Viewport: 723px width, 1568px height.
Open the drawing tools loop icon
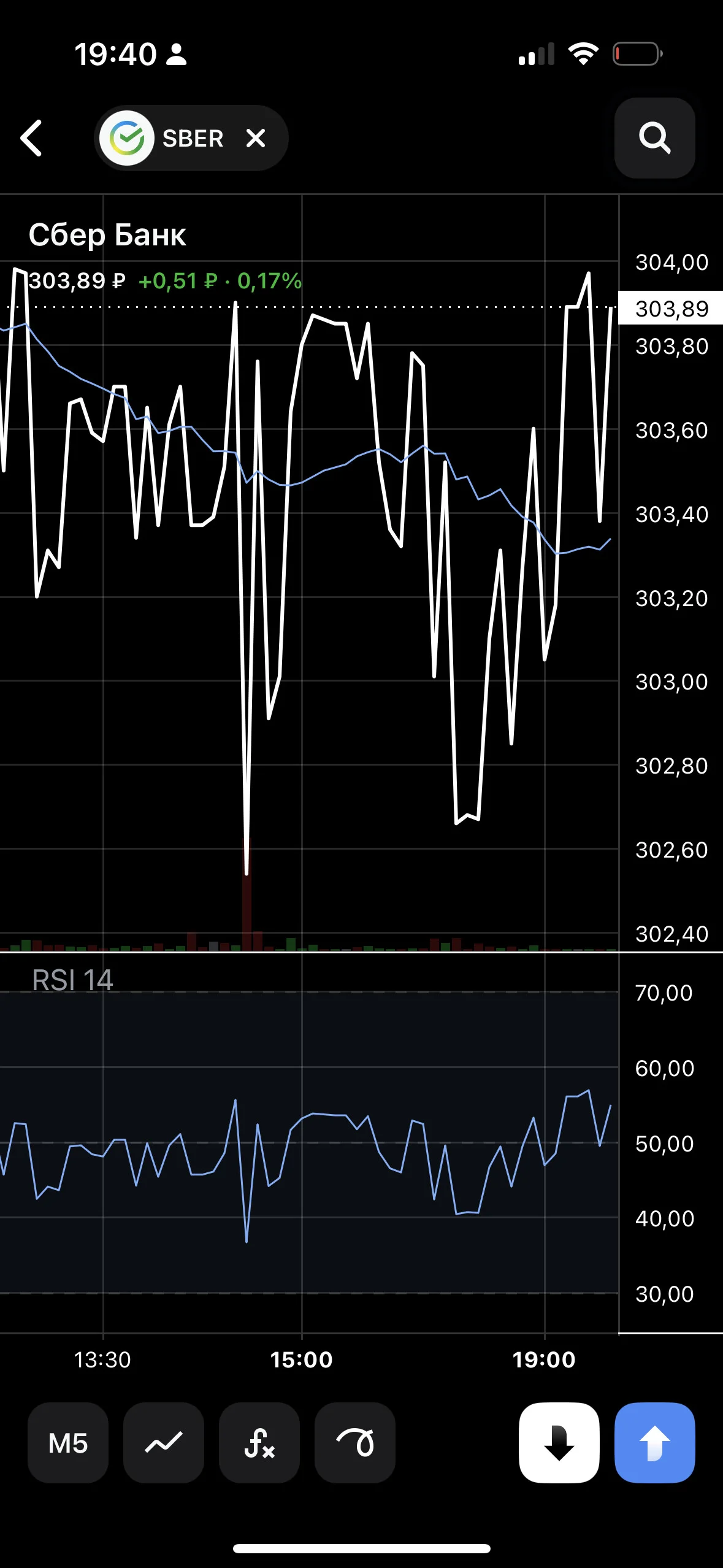(355, 1443)
